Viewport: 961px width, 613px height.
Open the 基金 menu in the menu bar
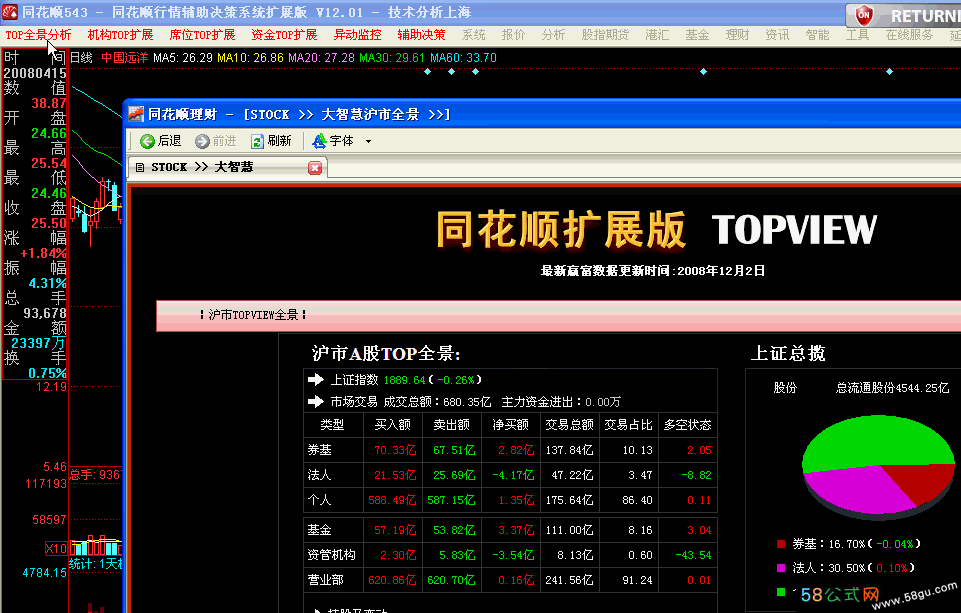pos(697,35)
